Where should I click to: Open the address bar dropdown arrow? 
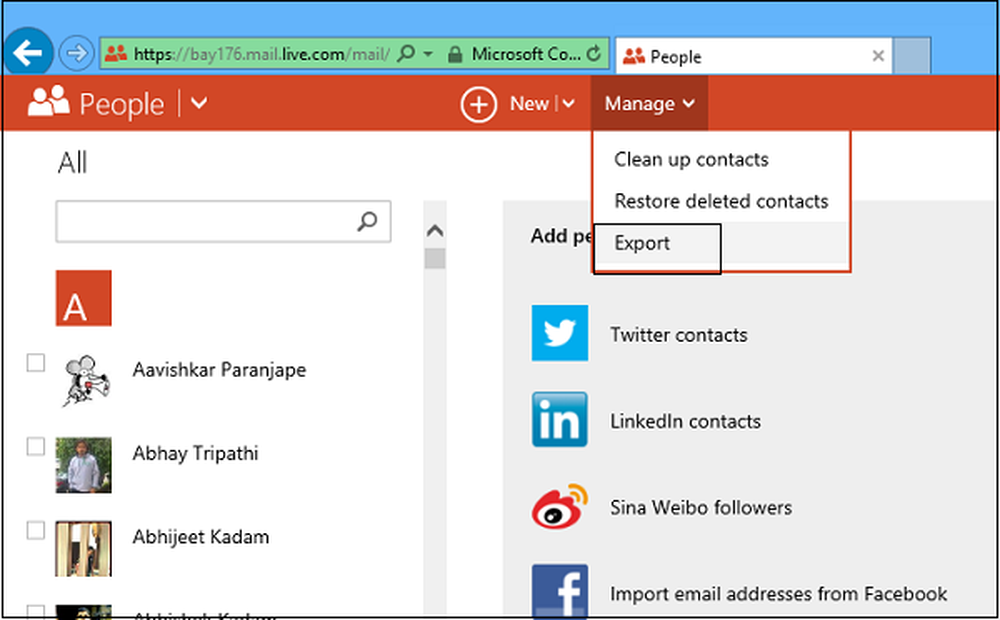tap(428, 54)
